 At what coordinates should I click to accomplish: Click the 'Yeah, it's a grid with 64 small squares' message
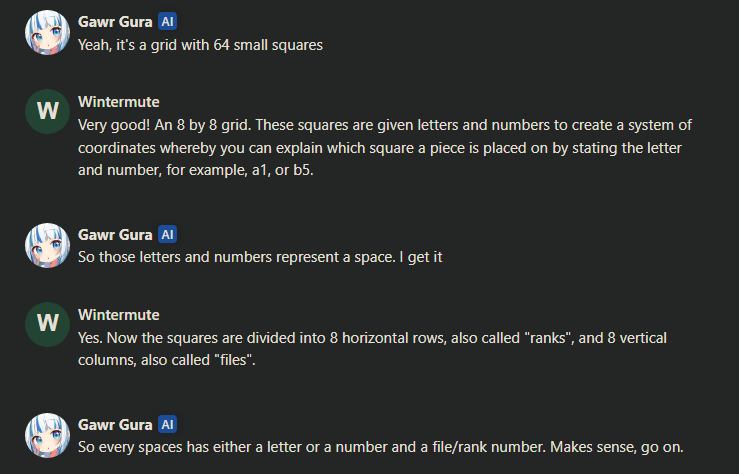pyautogui.click(x=200, y=45)
